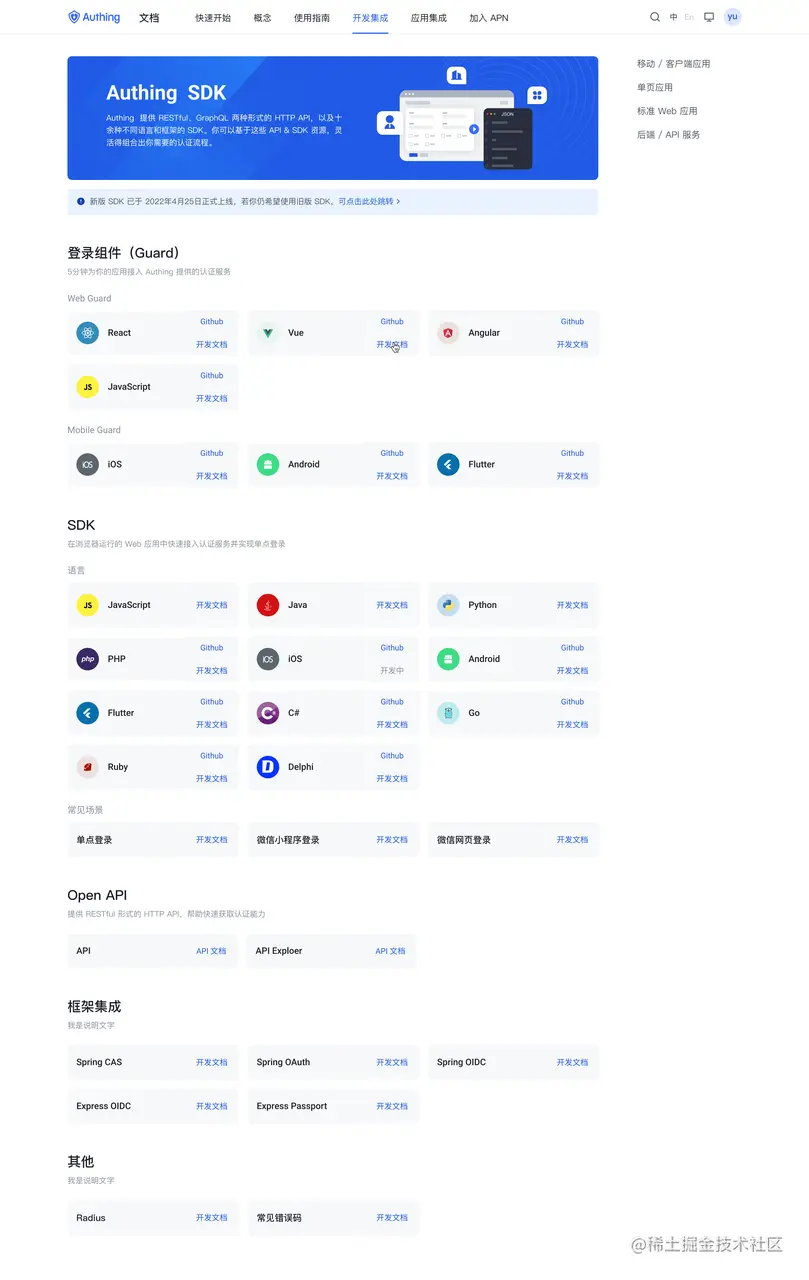Go to 单页应用 sidebar link
This screenshot has height=1280, width=809.
click(655, 88)
